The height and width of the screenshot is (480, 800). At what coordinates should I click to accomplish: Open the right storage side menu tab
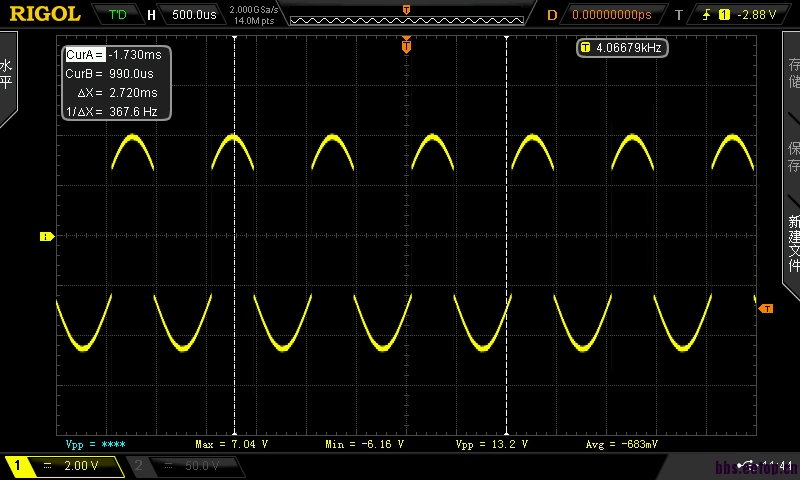tap(792, 73)
